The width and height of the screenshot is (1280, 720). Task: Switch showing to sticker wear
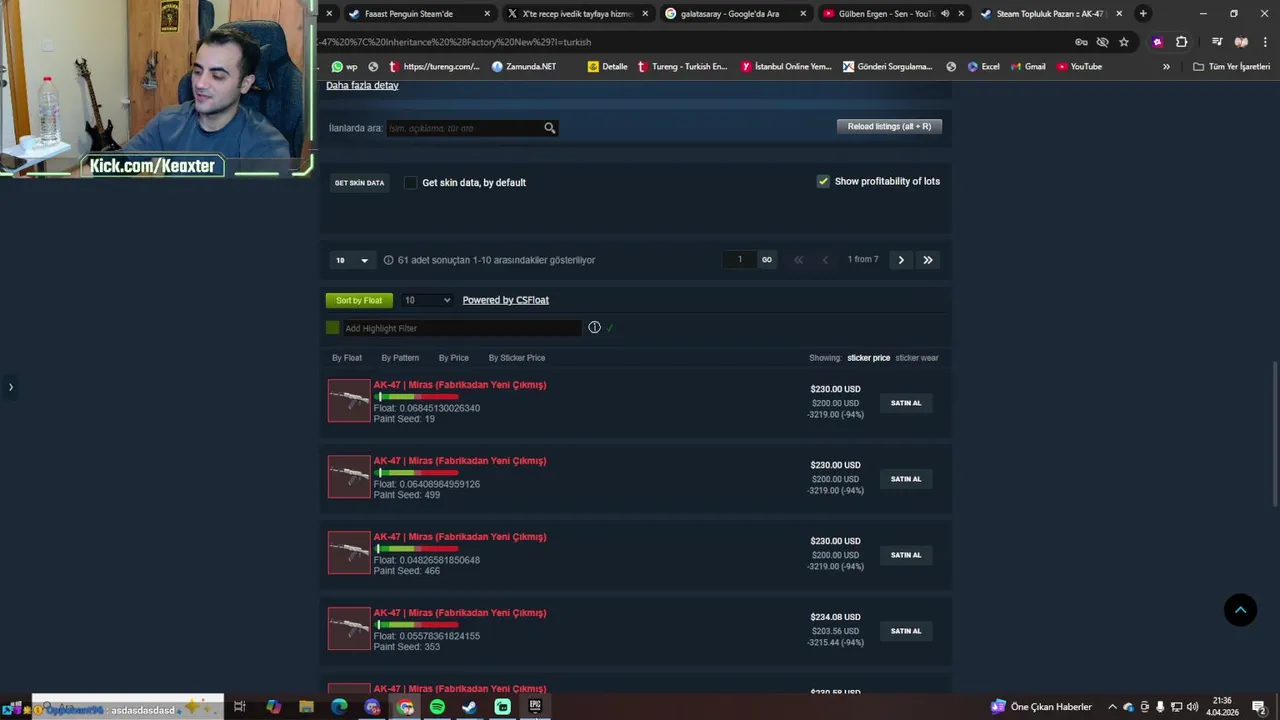[x=917, y=358]
